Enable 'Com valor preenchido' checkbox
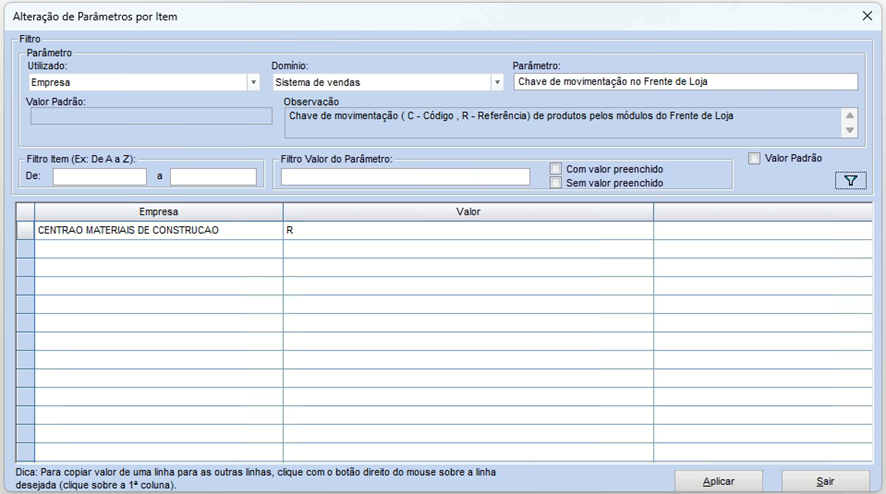Screen dimensions: 886x494 (x=556, y=169)
